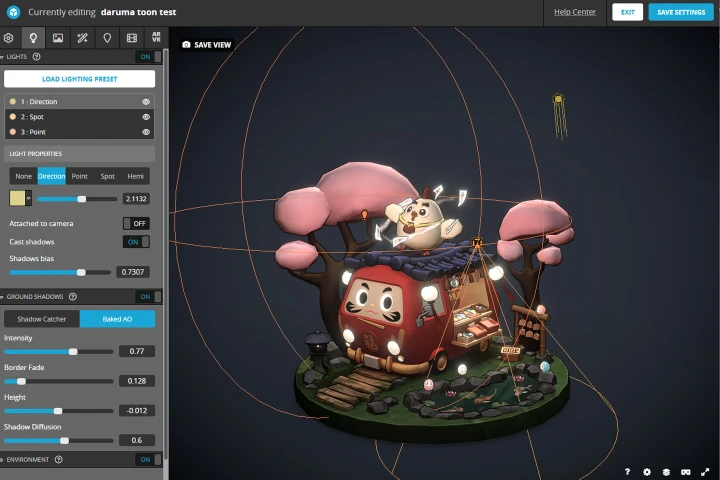The height and width of the screenshot is (480, 720).
Task: Adjust the Height slider
Action: click(x=59, y=411)
